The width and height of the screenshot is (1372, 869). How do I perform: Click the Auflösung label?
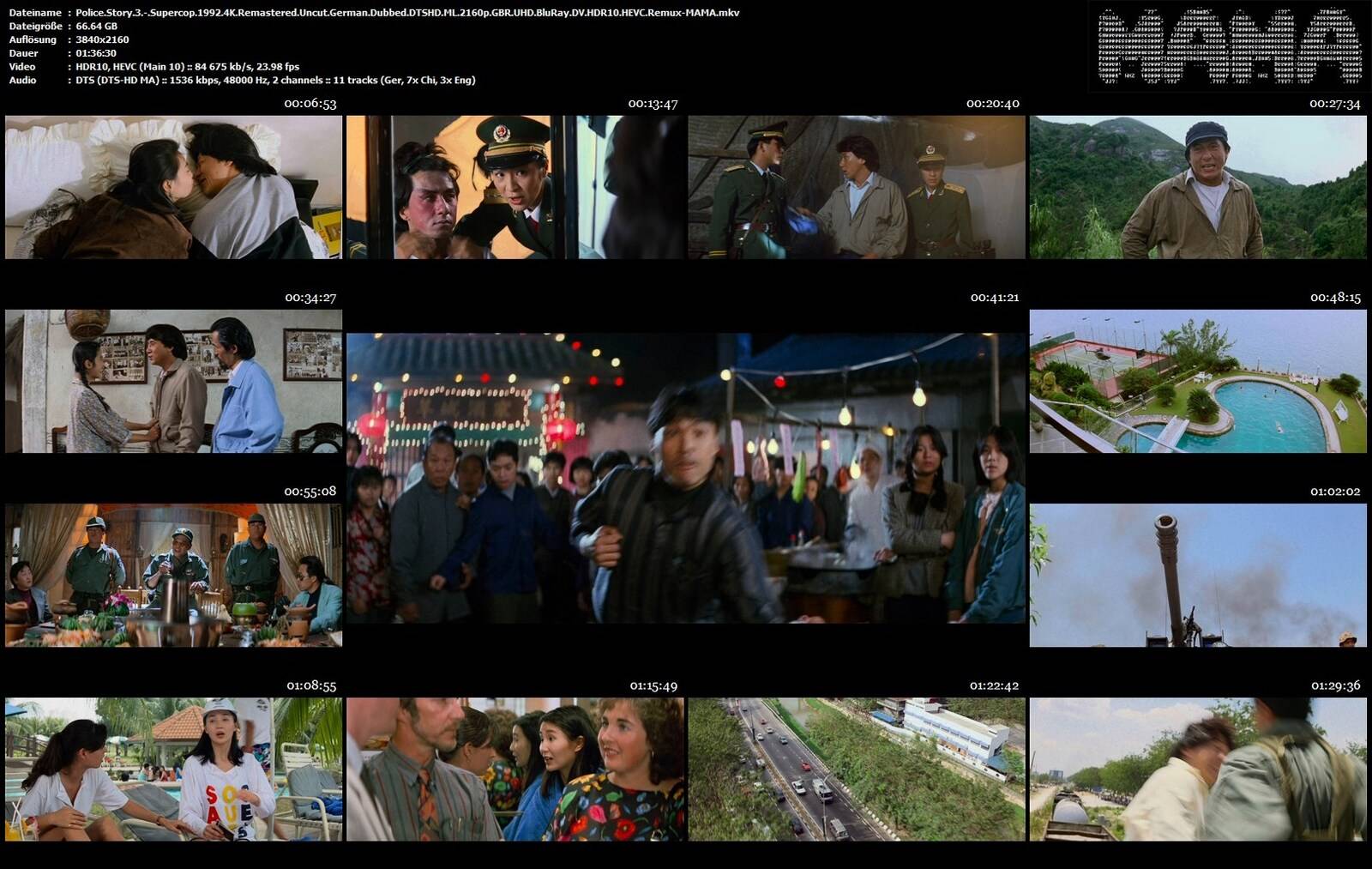click(x=33, y=39)
